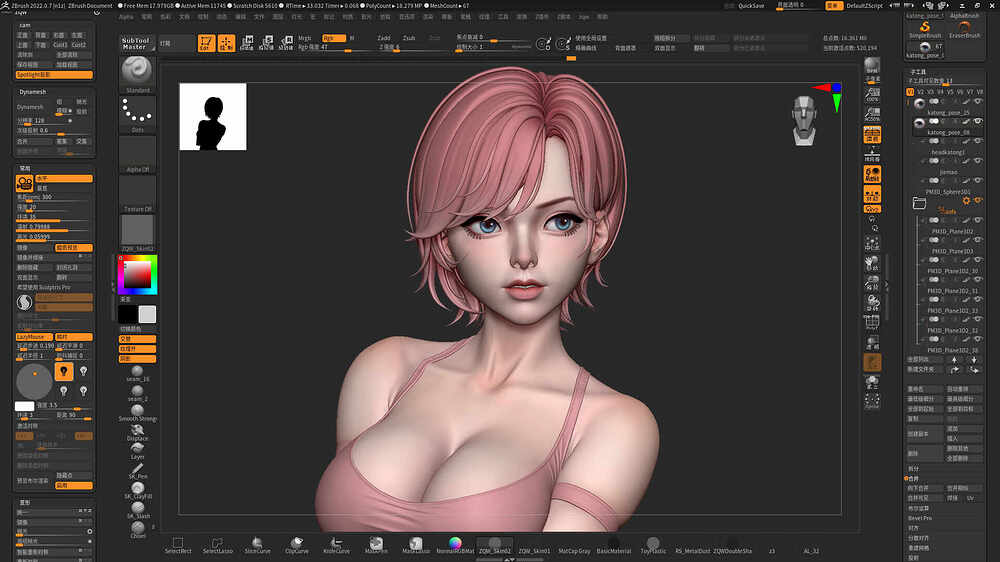Select the MaskLasso brush
This screenshot has width=1000, height=562.
click(416, 545)
